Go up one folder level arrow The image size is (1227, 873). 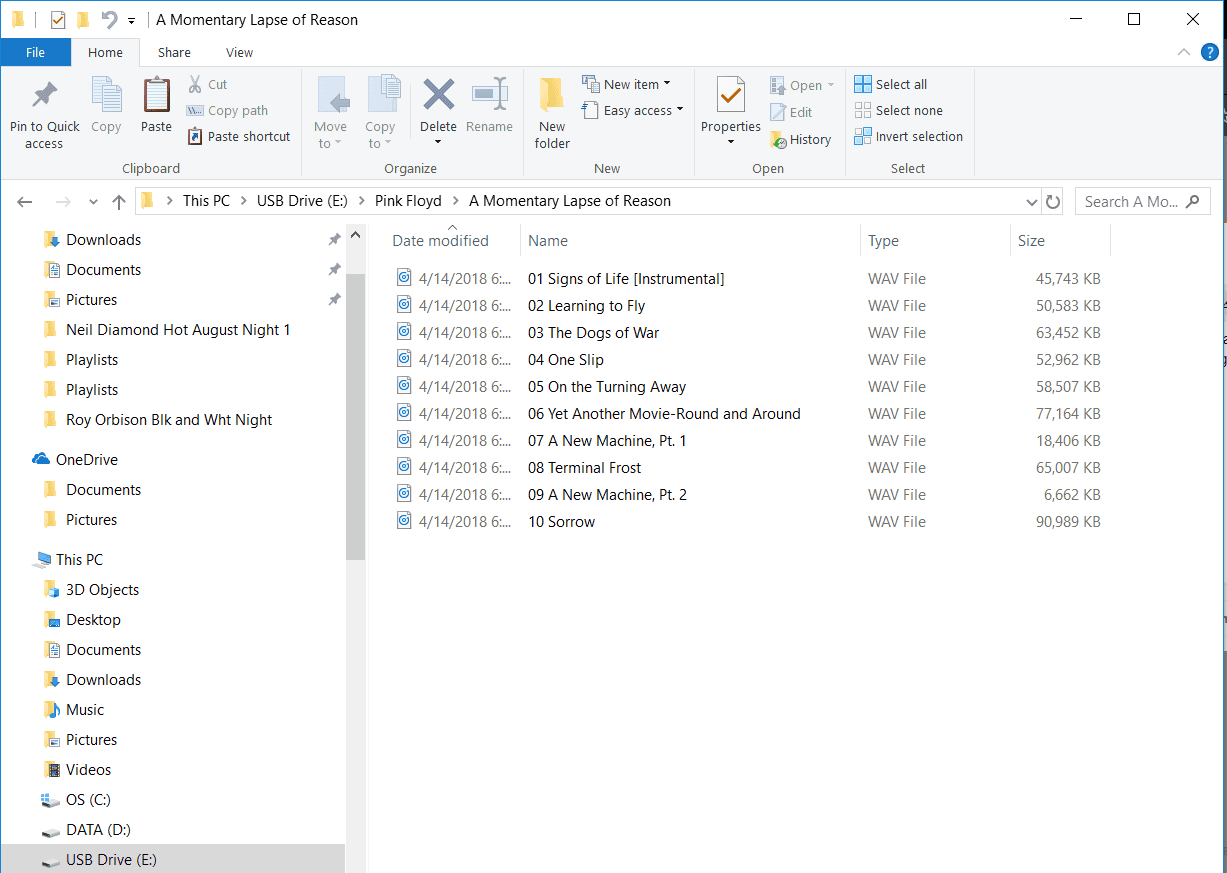119,202
